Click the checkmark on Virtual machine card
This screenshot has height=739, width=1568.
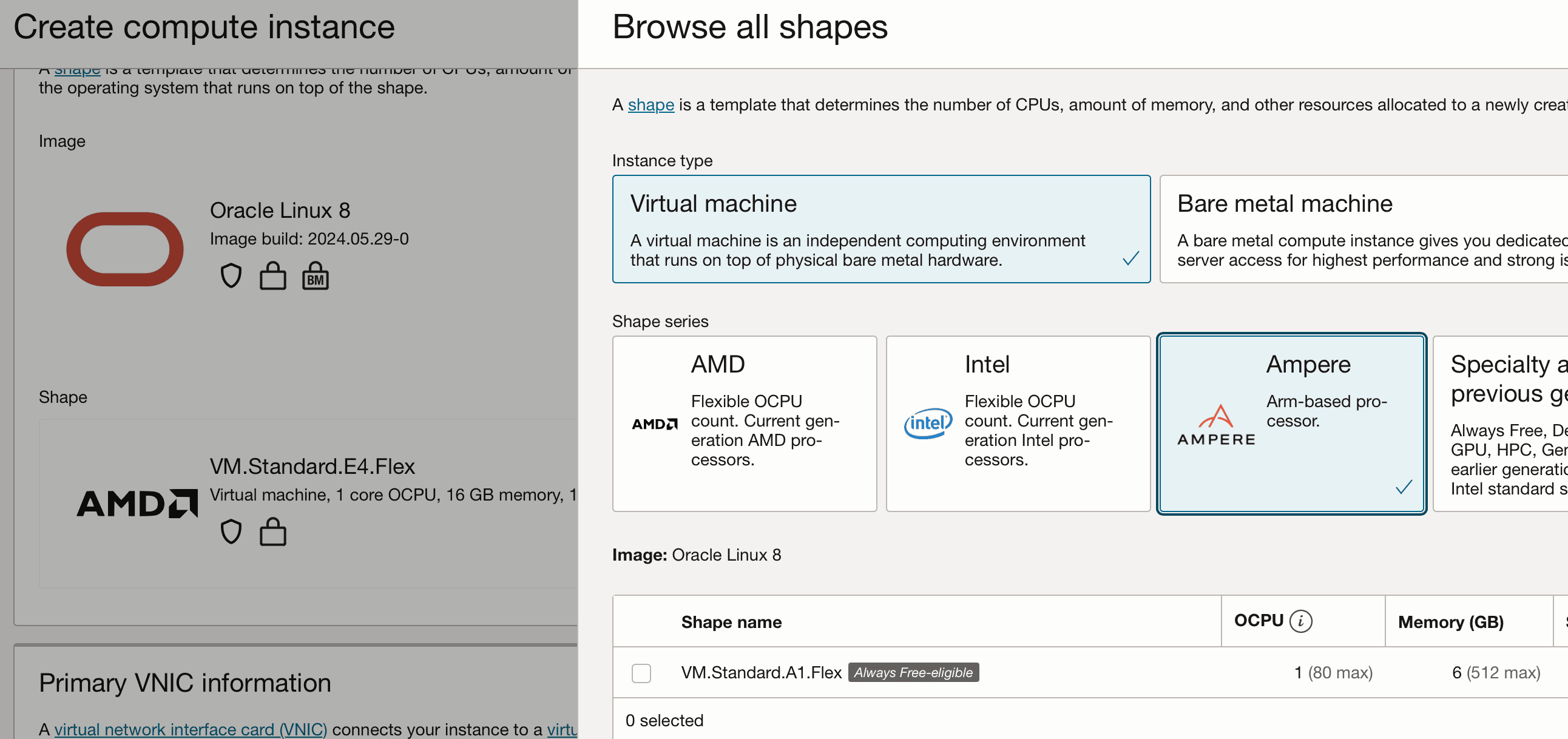[1130, 258]
